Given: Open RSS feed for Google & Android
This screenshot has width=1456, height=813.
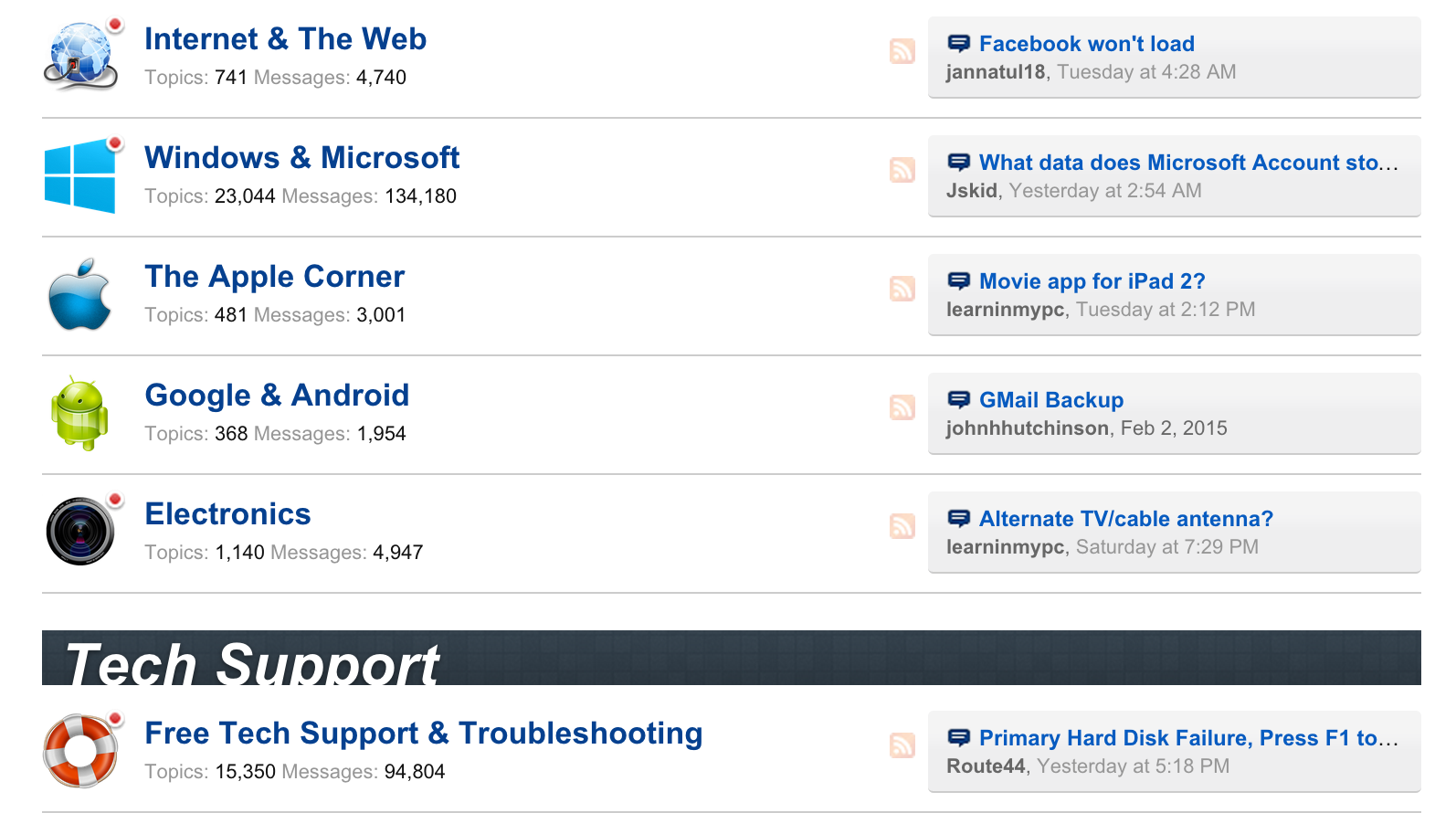Looking at the screenshot, I should click(x=902, y=407).
